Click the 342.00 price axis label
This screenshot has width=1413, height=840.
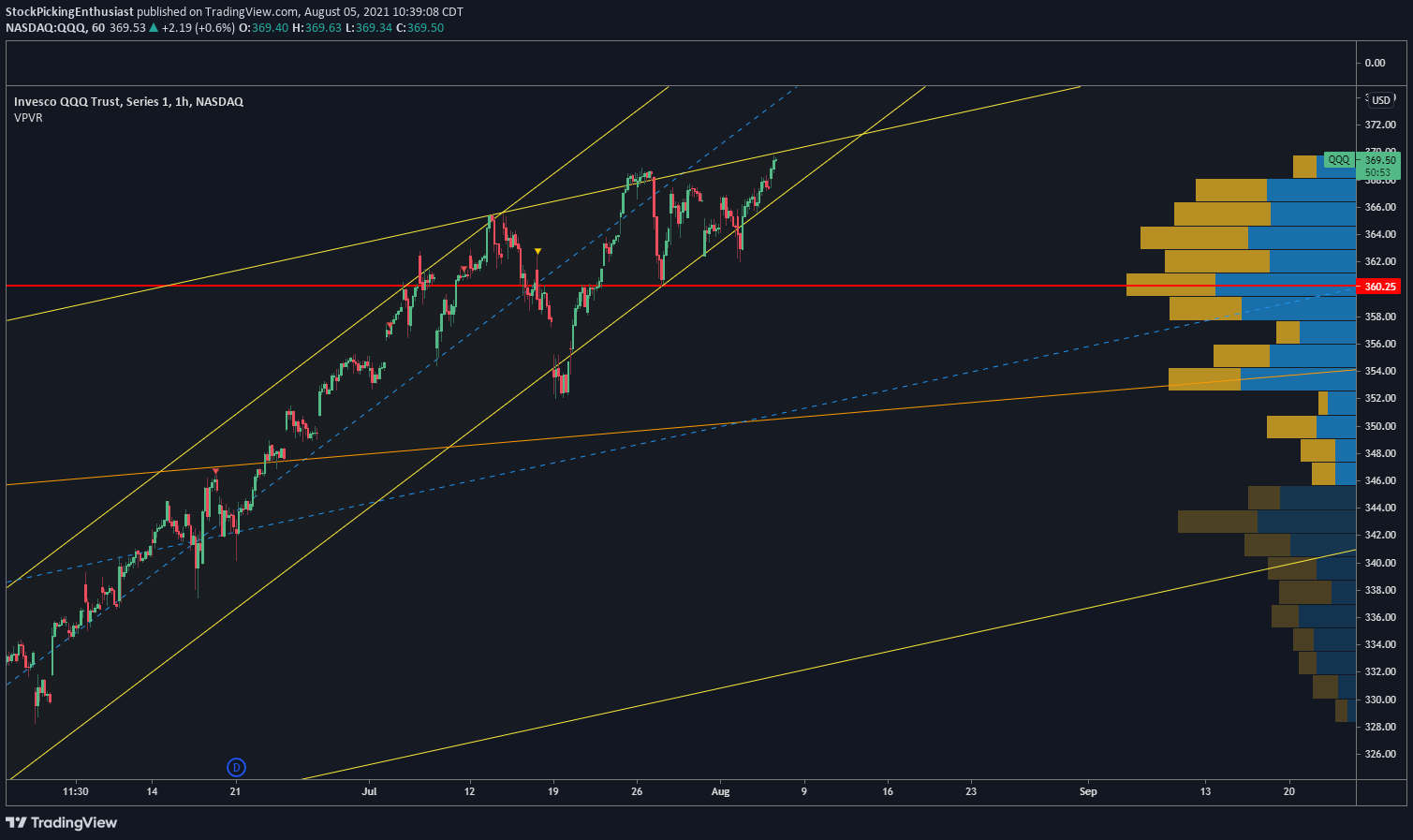[1380, 535]
